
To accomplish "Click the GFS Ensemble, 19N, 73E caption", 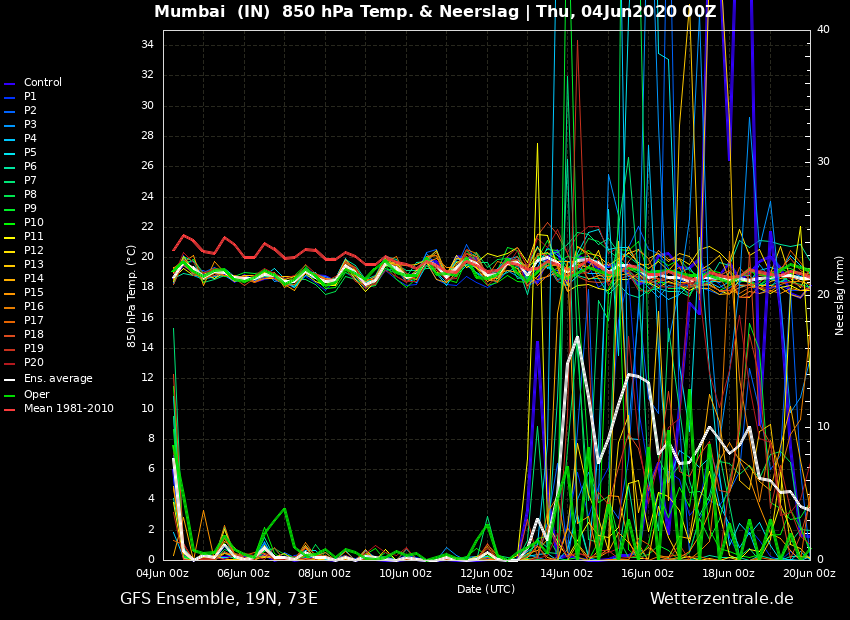I will pyautogui.click(x=219, y=599).
